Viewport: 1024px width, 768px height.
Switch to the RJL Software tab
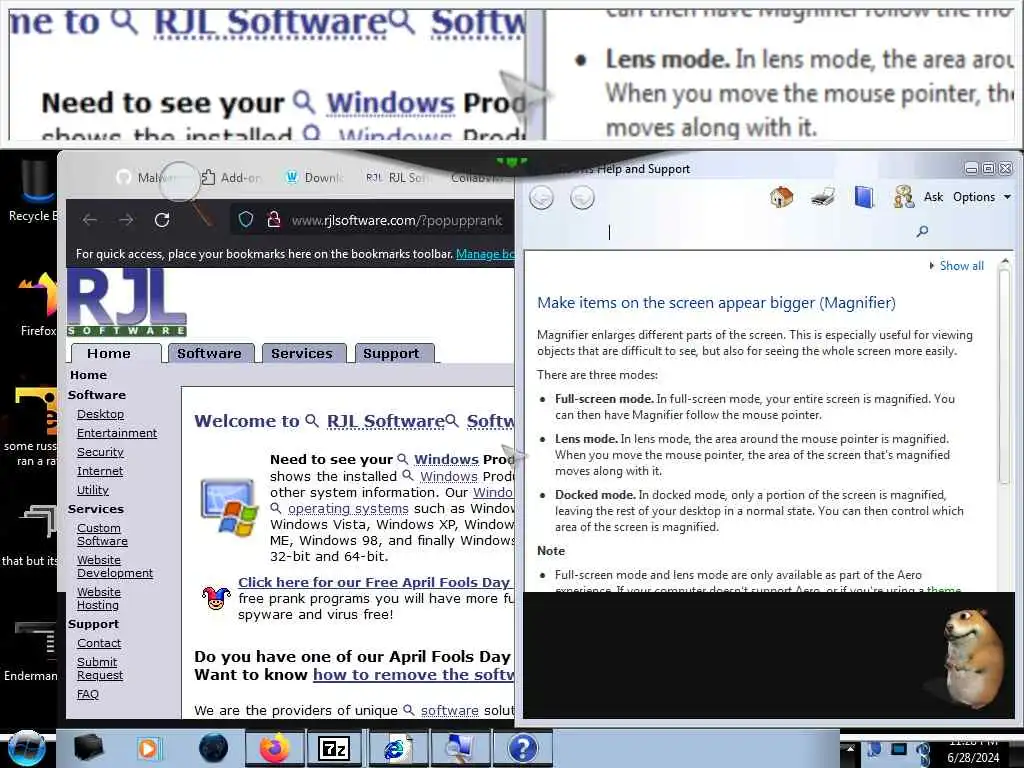pos(396,178)
